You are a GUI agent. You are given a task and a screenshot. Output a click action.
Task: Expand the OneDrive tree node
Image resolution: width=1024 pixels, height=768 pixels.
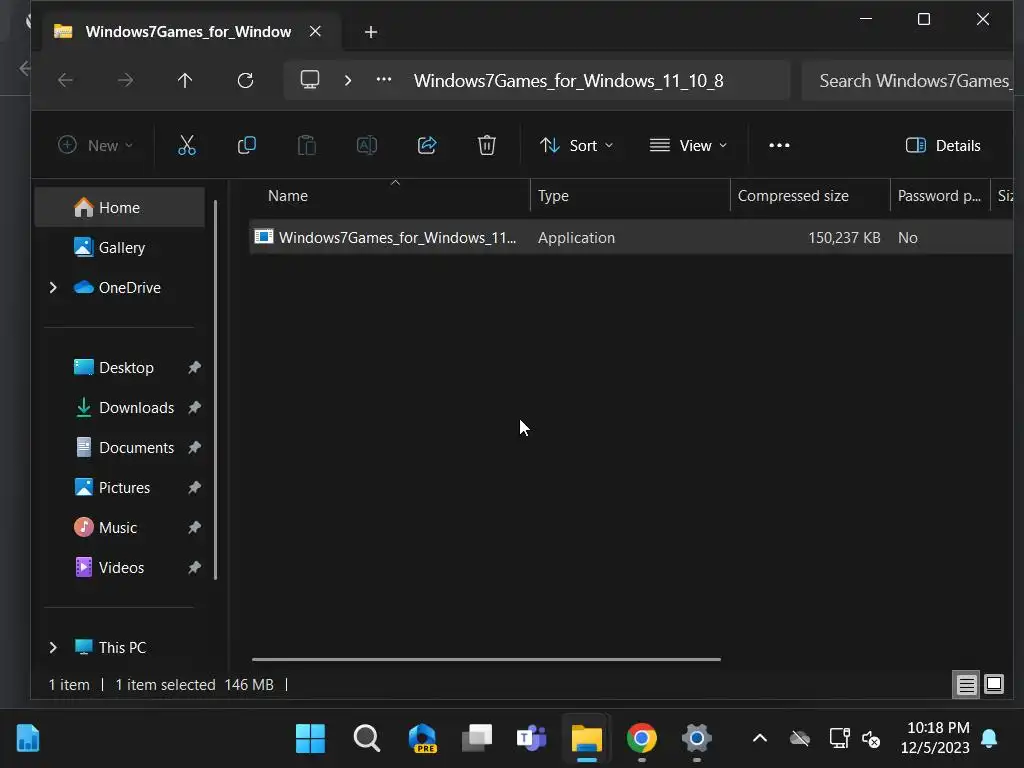[x=54, y=287]
